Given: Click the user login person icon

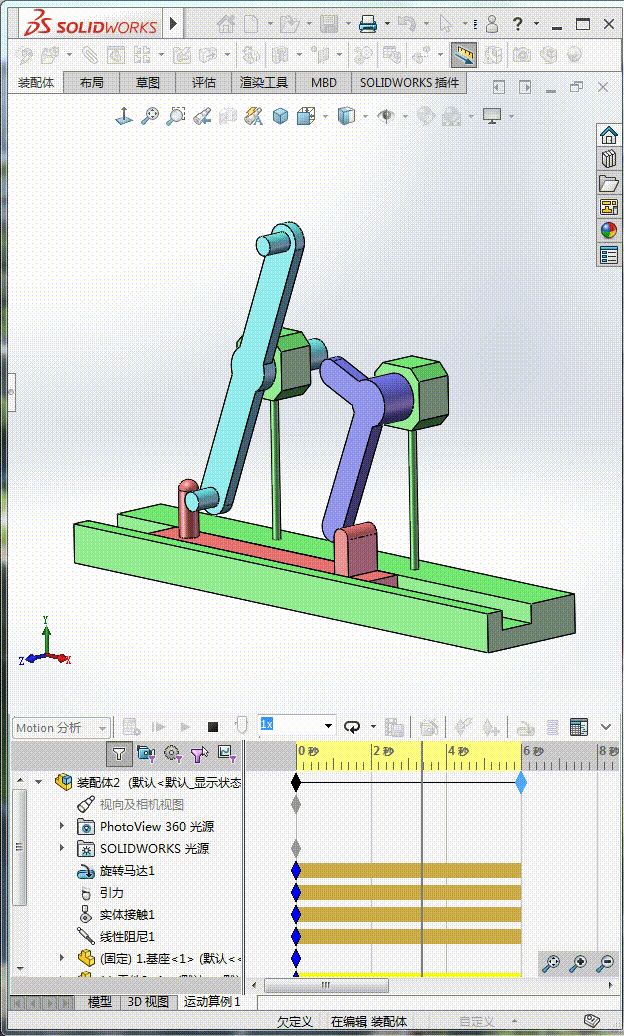Looking at the screenshot, I should point(491,24).
